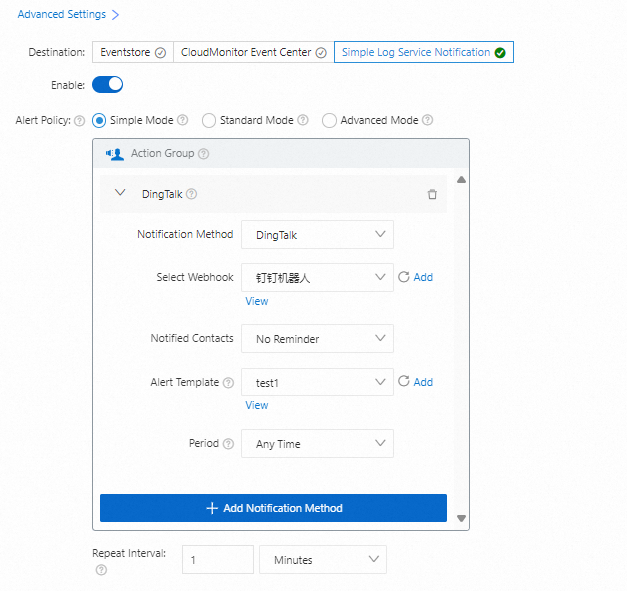Click refresh icon beside Alert Template

point(404,382)
